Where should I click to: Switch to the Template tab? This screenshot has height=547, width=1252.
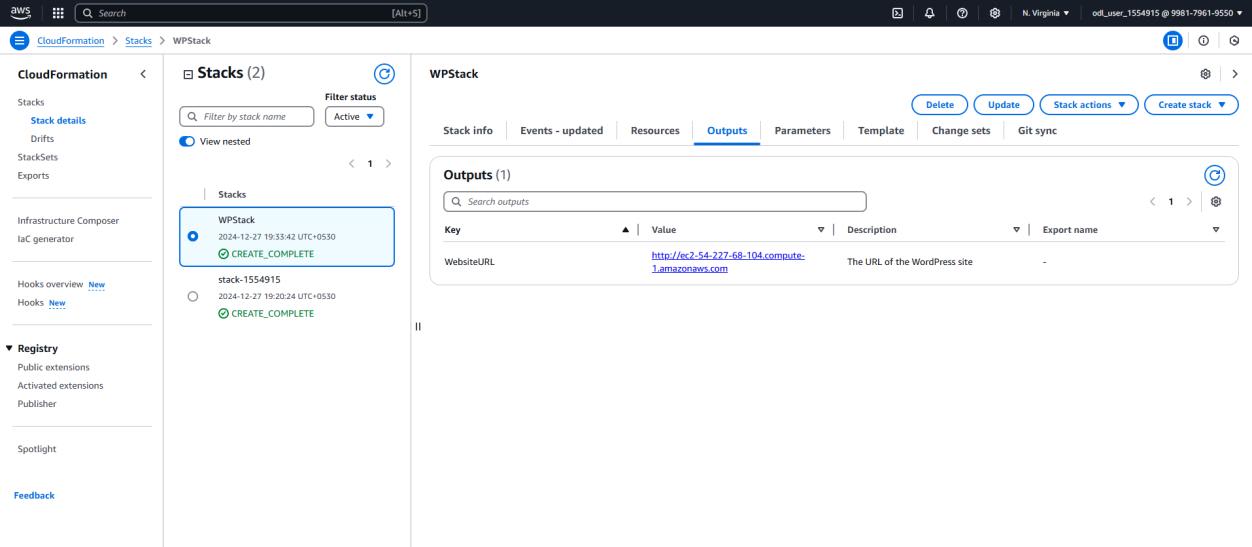pyautogui.click(x=880, y=131)
